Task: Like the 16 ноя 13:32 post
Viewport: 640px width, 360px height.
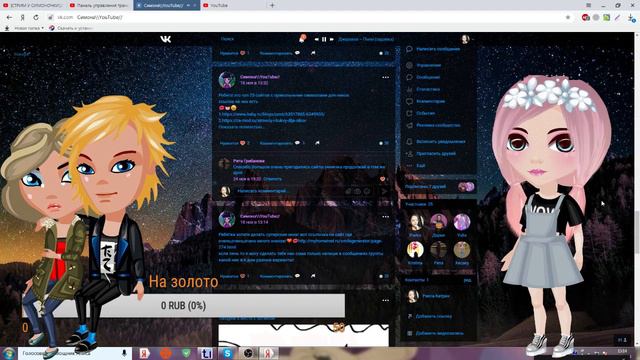Action: click(235, 143)
